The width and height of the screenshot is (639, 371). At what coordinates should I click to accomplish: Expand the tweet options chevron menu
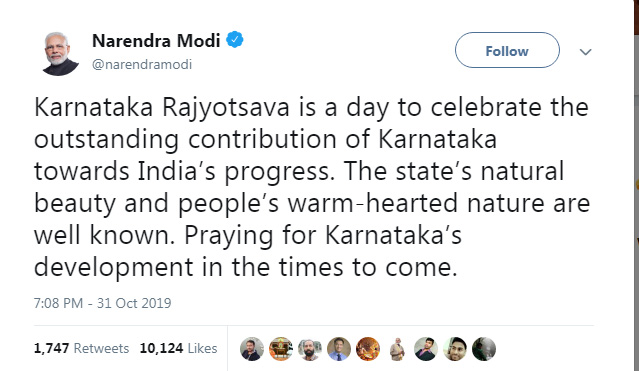[x=586, y=52]
